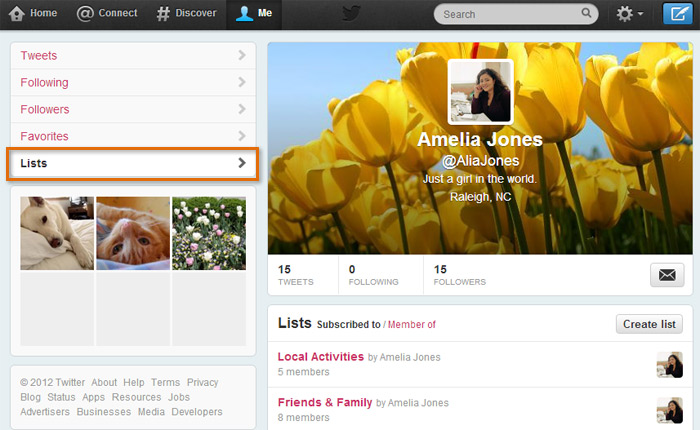Open Following in the sidebar
700x430 pixels.
(133, 82)
